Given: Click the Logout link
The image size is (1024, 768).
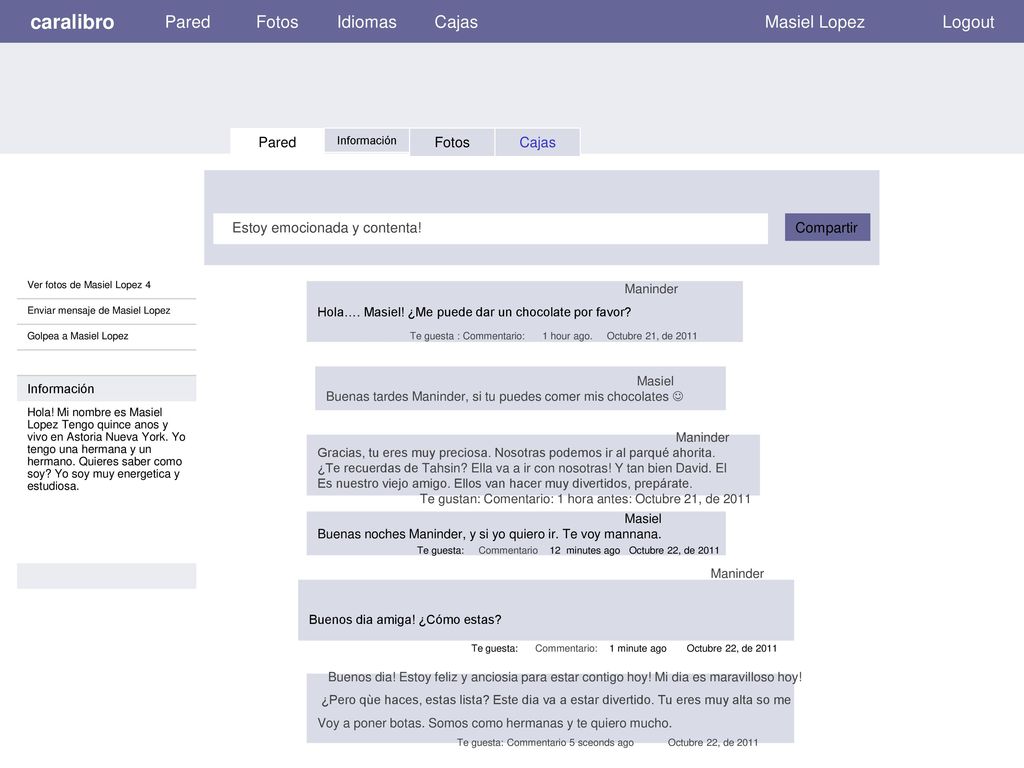Looking at the screenshot, I should tap(968, 22).
